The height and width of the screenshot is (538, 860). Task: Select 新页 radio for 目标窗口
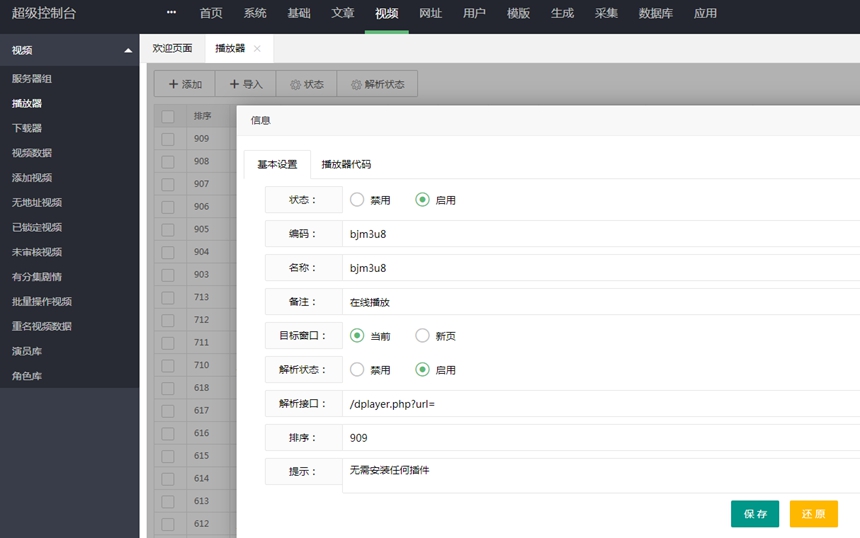tap(422, 336)
